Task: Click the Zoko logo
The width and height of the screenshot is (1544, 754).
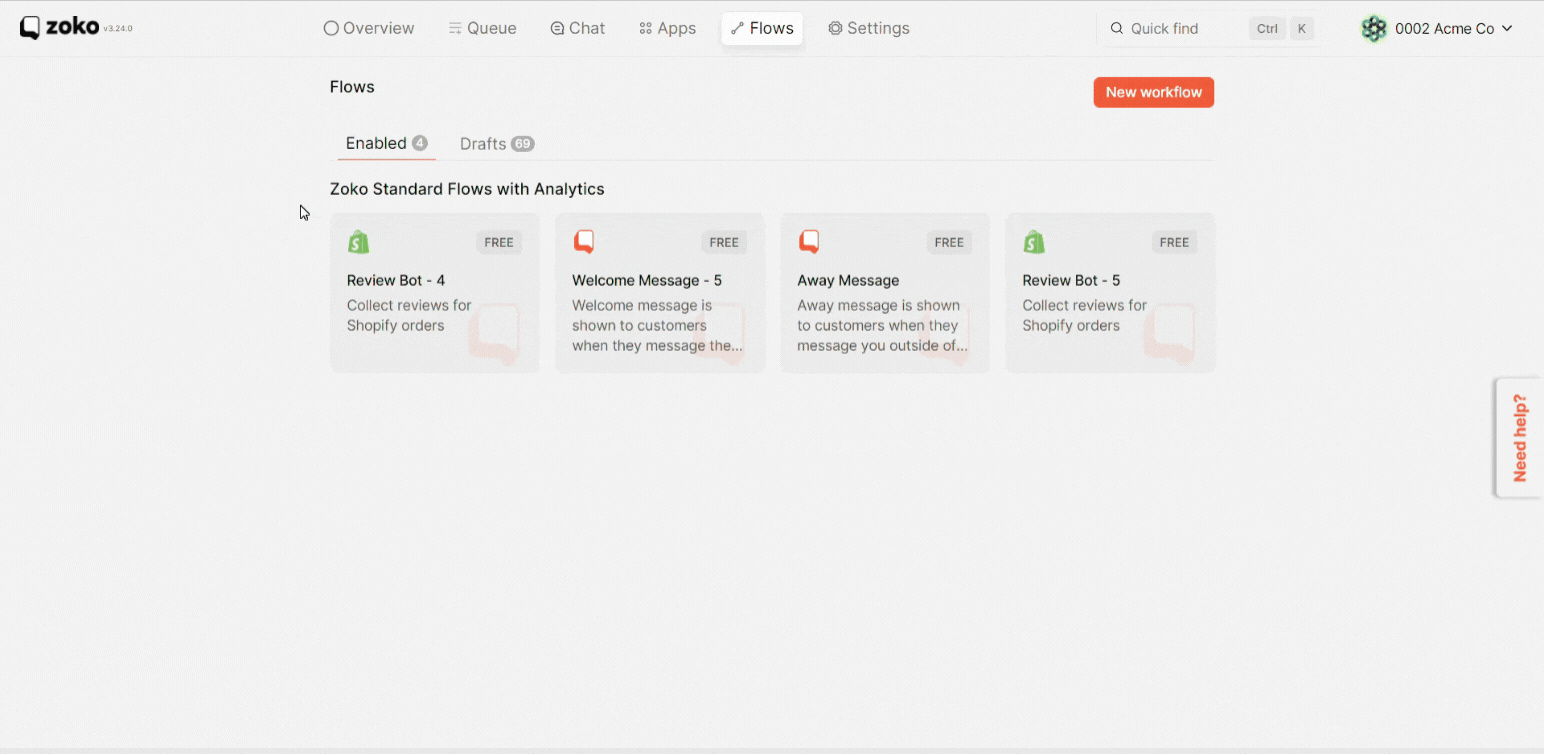Action: [x=59, y=28]
